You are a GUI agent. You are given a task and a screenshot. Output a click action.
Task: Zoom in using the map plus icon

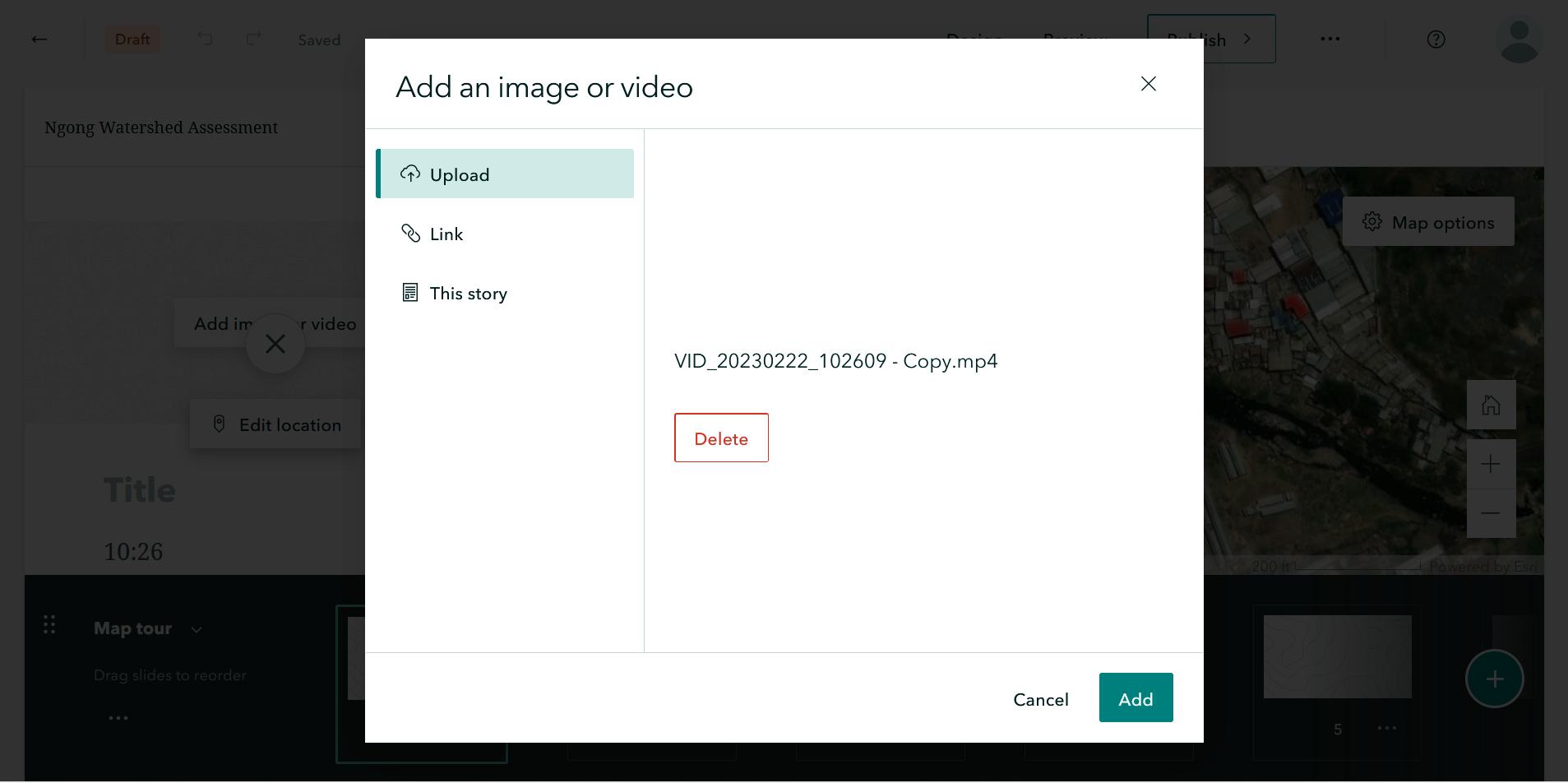point(1492,463)
